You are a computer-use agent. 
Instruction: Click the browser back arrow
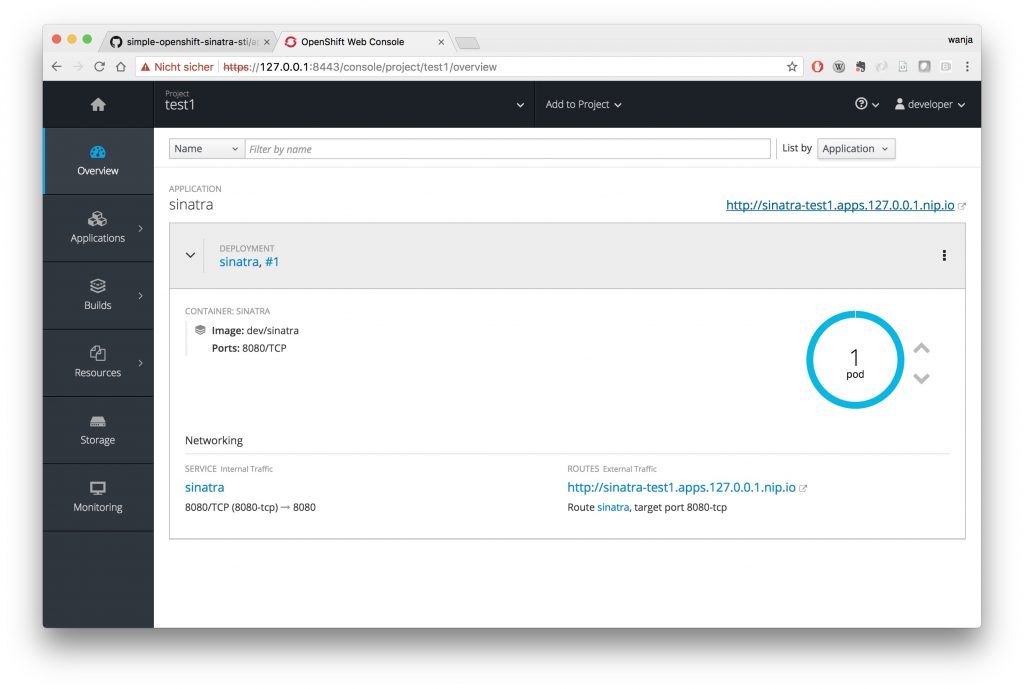57,67
